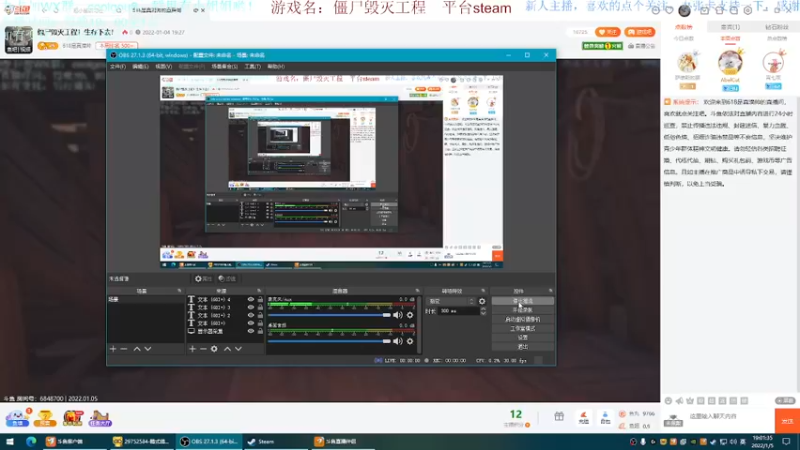Open source properties gear in Sources dock
The width and height of the screenshot is (800, 450).
[214, 349]
